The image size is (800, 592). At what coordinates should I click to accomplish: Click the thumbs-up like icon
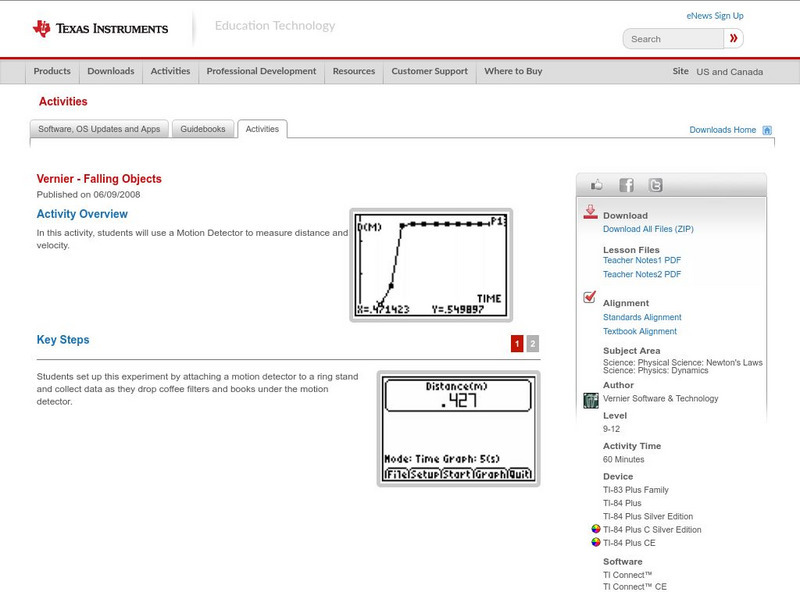(596, 185)
